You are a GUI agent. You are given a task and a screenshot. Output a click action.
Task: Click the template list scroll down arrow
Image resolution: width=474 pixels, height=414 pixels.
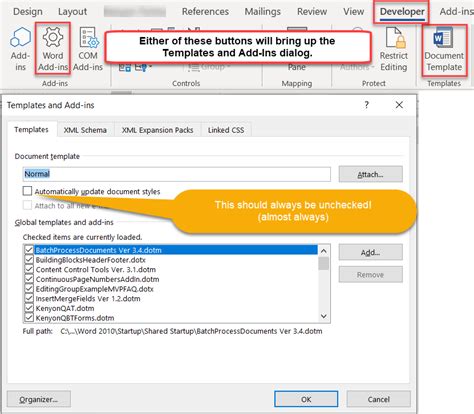point(323,316)
